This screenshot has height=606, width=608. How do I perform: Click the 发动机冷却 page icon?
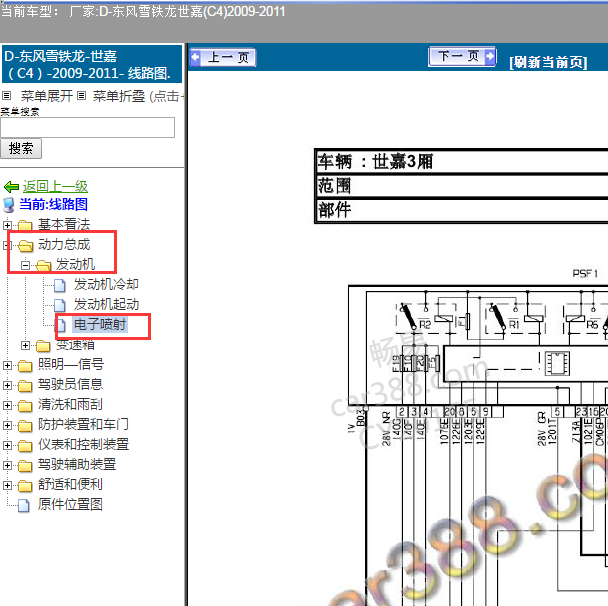point(59,285)
